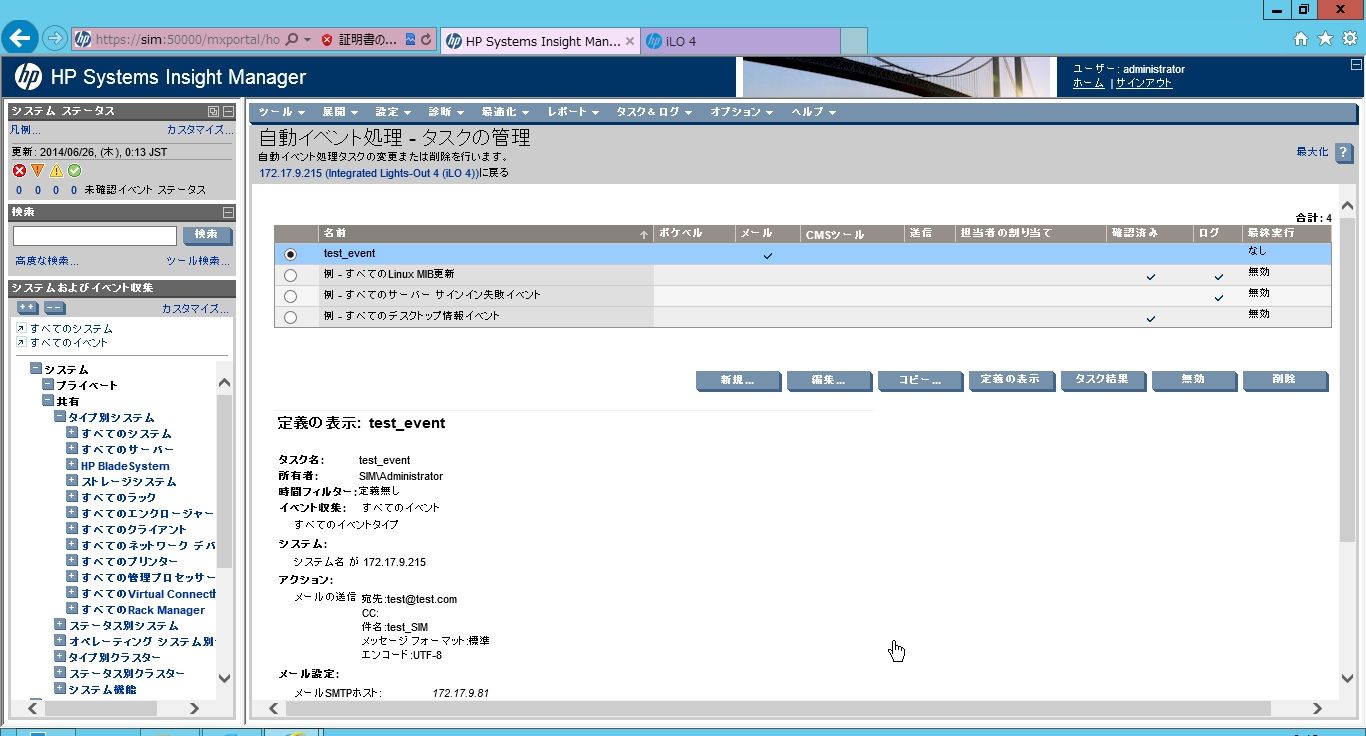1366x736 pixels.
Task: Click the compatibility view icon in address bar
Action: (x=410, y=40)
